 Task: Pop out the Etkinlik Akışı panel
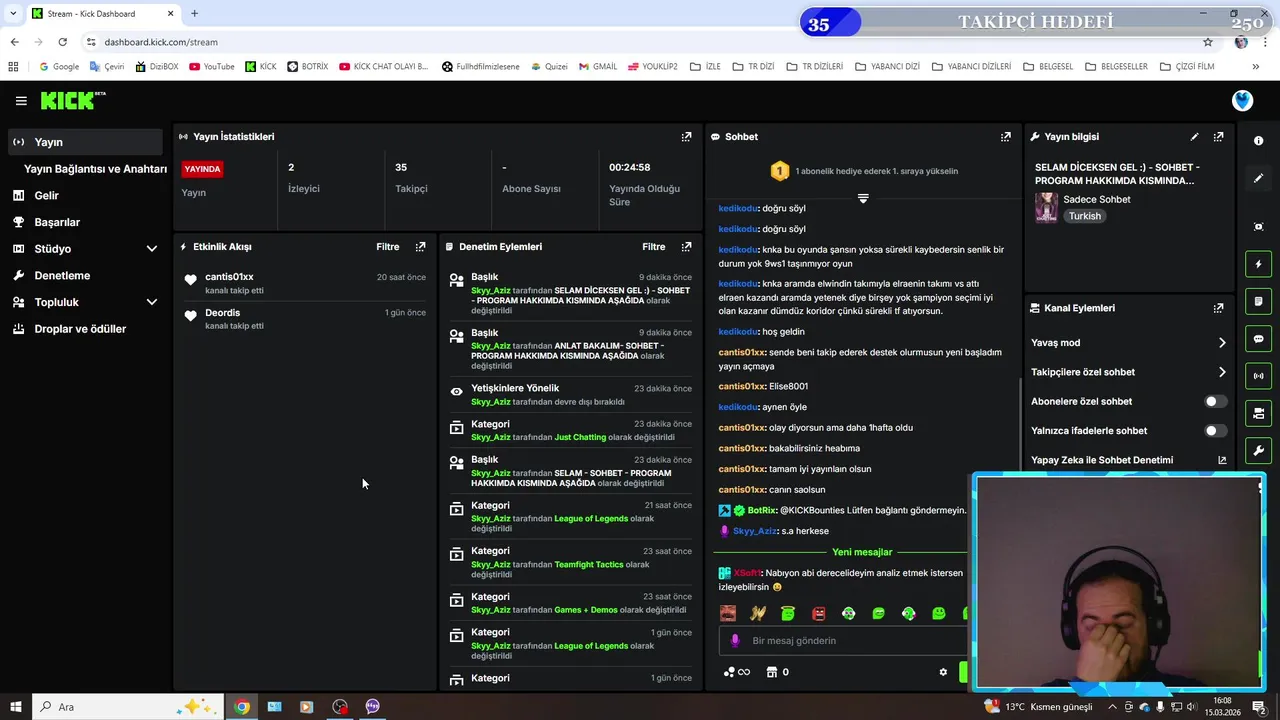point(420,246)
